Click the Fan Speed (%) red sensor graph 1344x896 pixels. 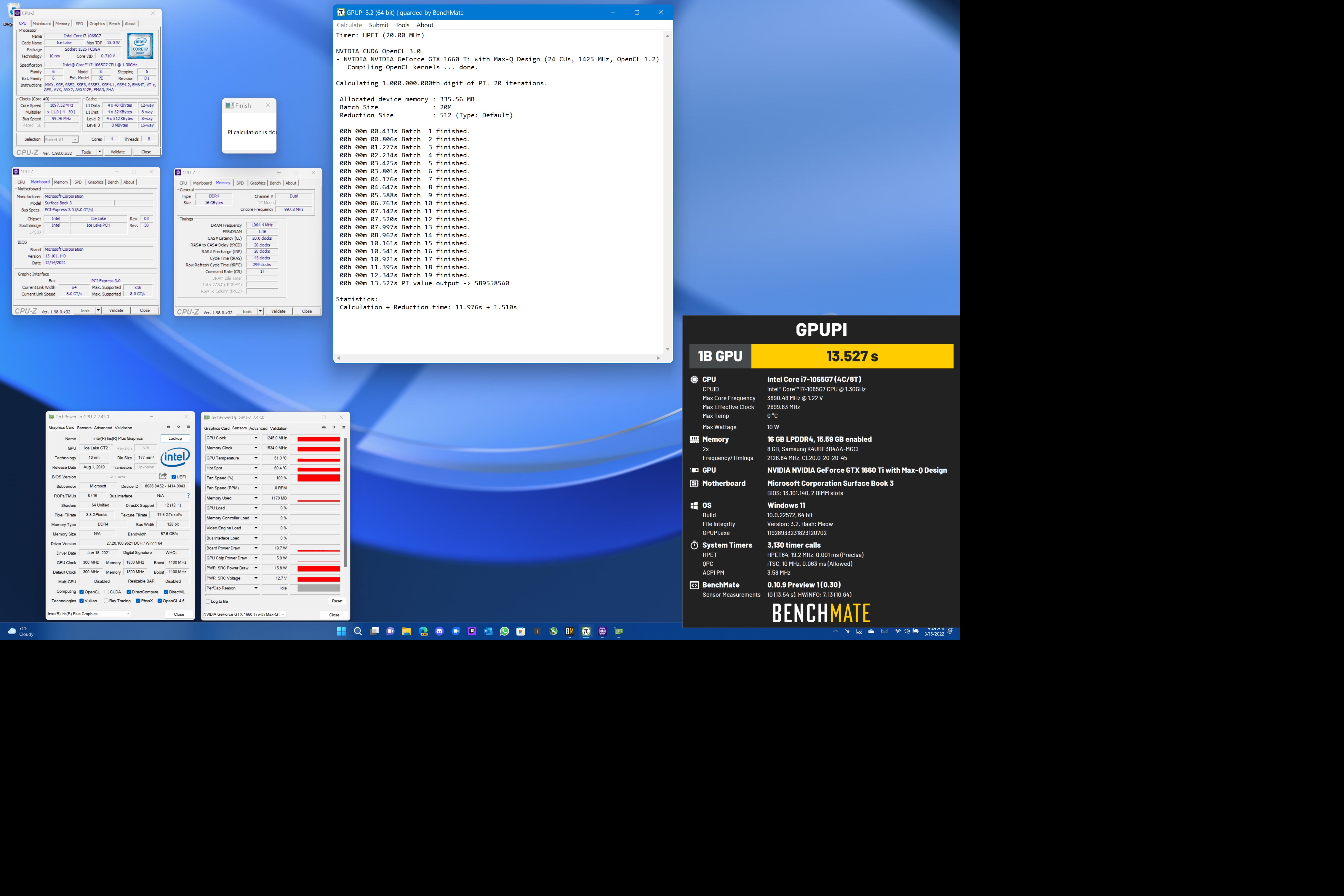point(318,478)
